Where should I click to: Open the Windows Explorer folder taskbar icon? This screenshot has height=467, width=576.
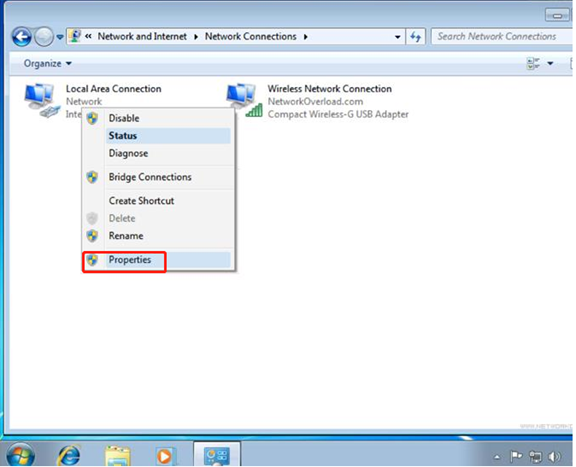[x=117, y=456]
